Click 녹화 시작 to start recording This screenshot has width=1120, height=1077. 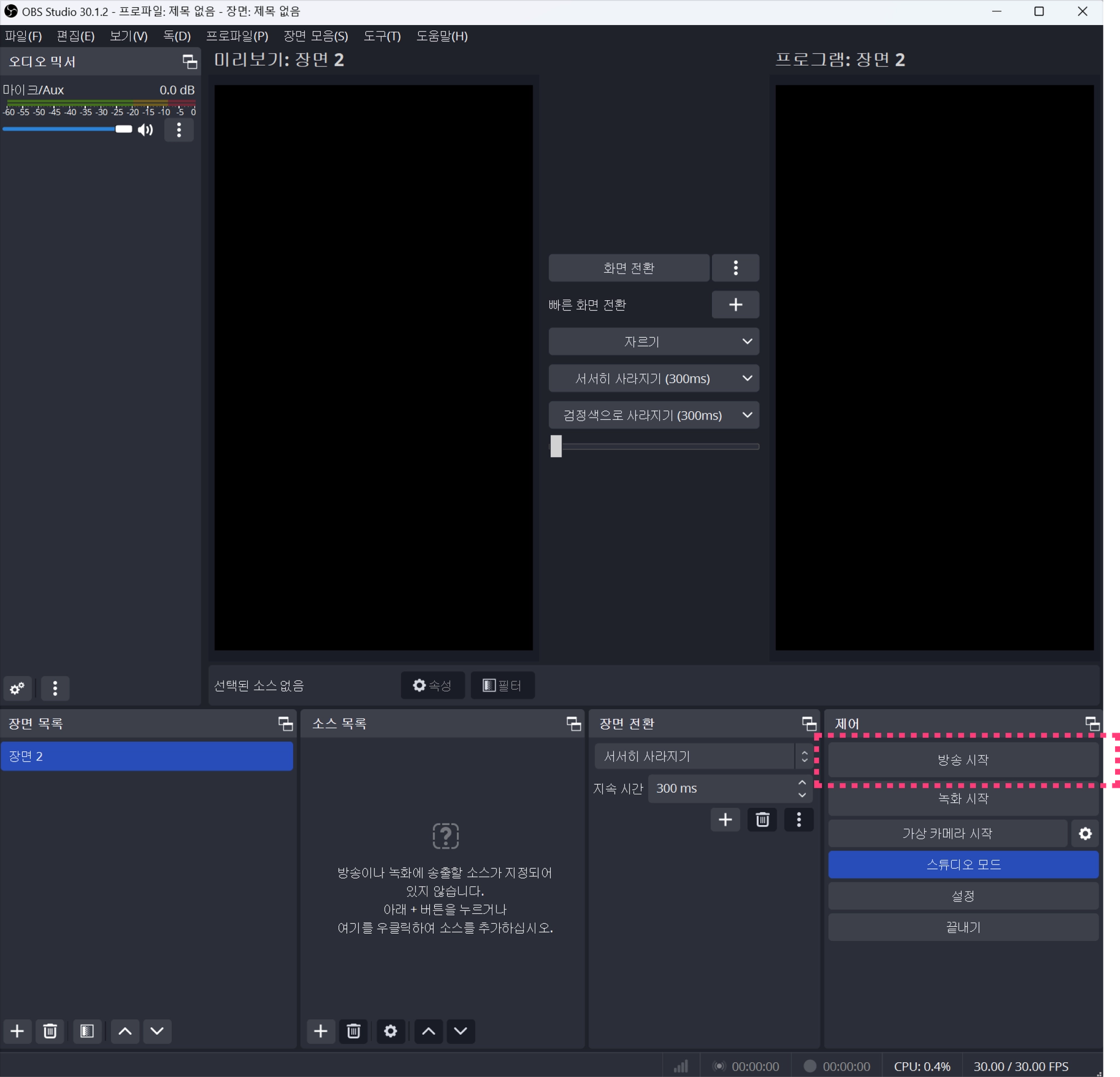[963, 799]
